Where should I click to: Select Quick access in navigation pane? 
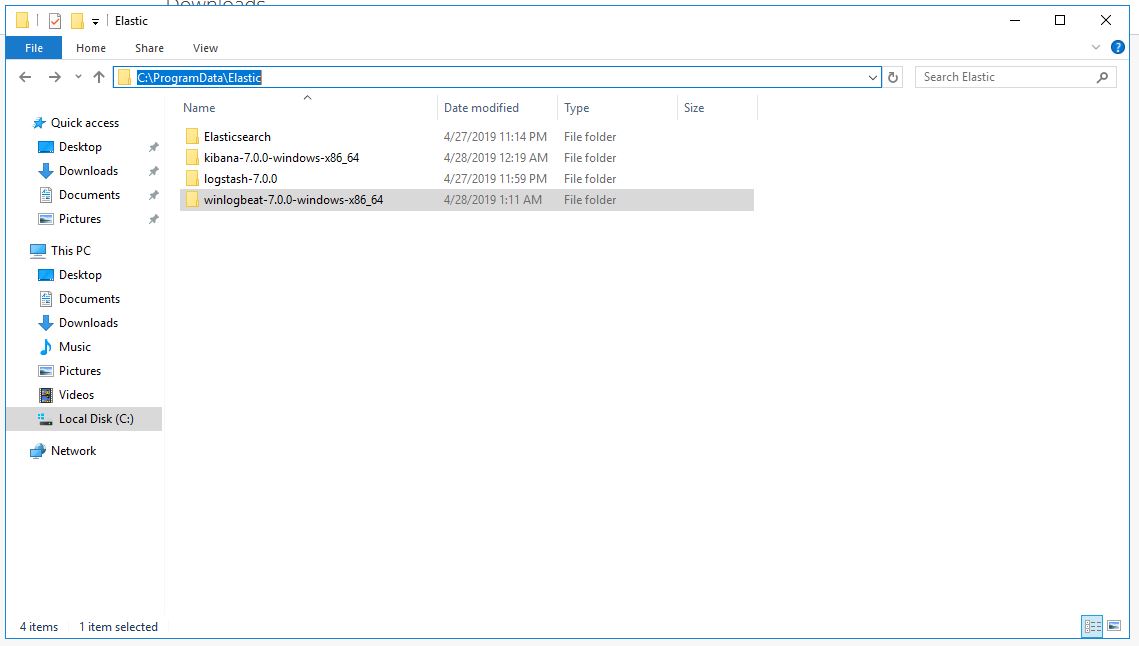coord(84,123)
